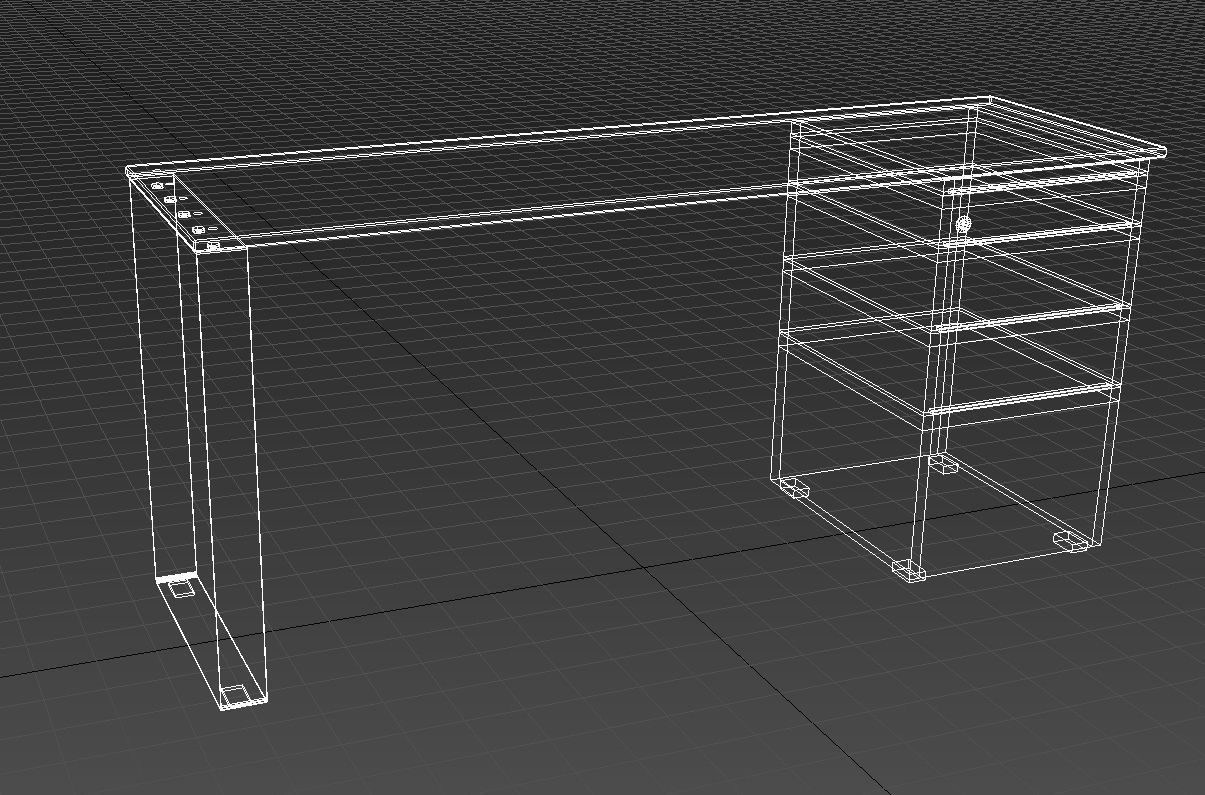The image size is (1205, 795).
Task: Pick the rear foot pad of the left leg
Action: (181, 588)
